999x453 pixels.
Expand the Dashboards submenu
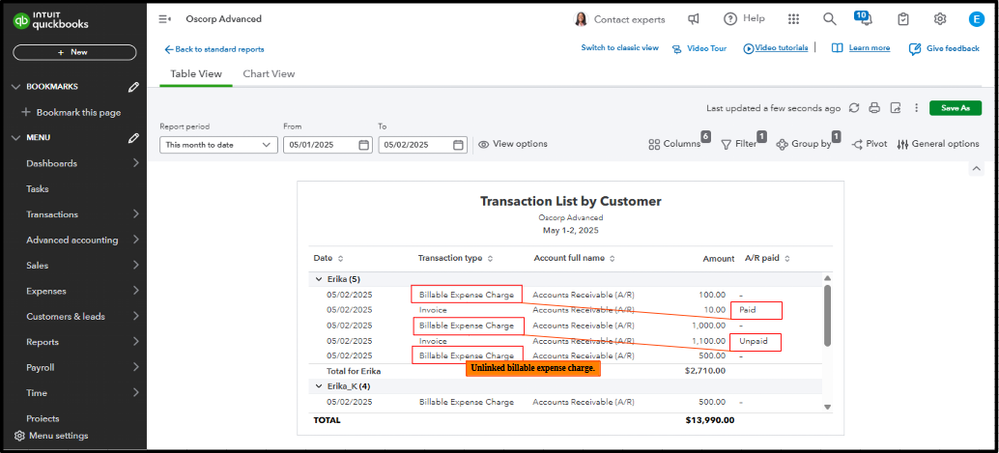pyautogui.click(x=136, y=163)
